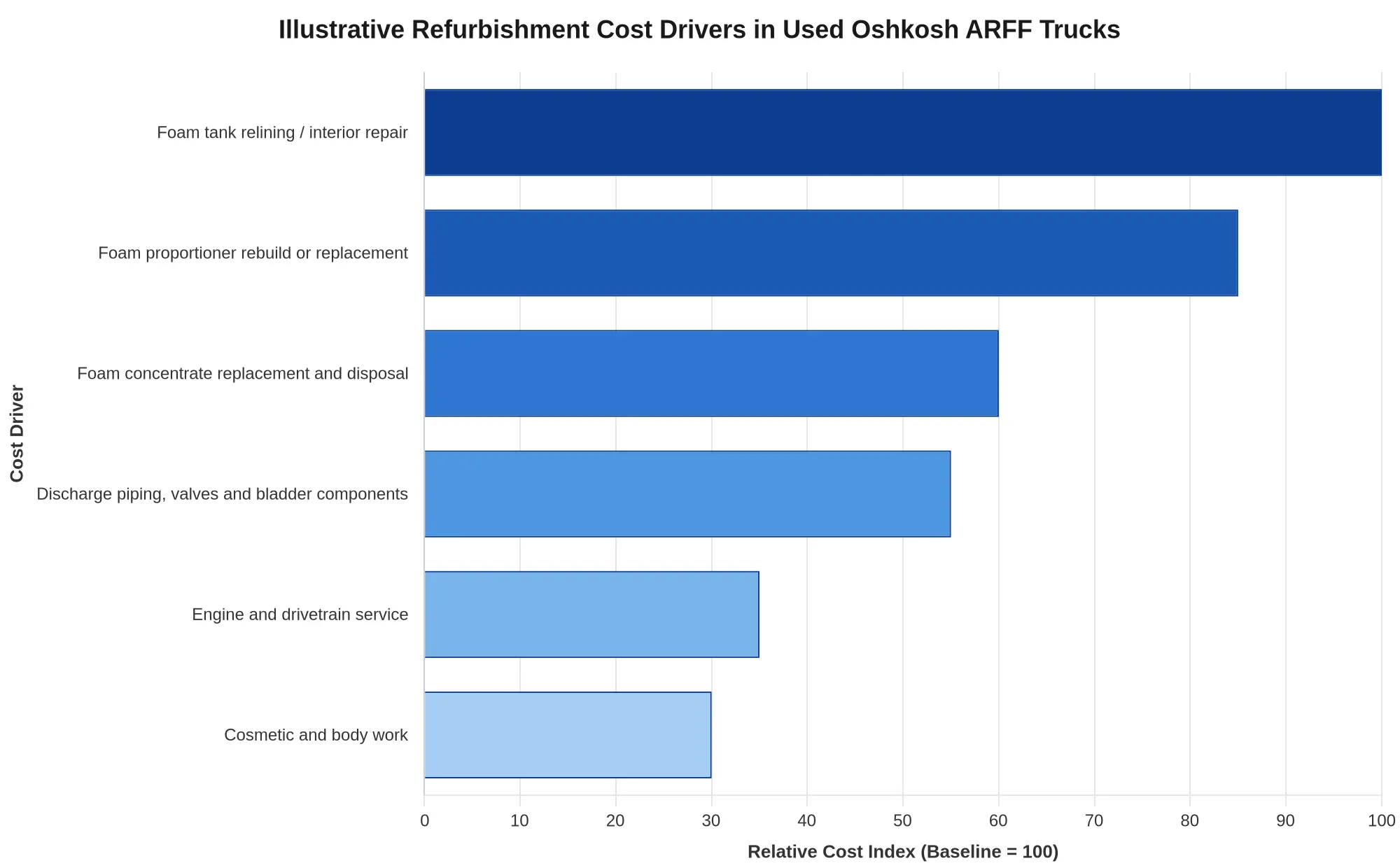Click the Cosmetic and body work bar
Image resolution: width=1400 pixels, height=868 pixels.
point(568,735)
